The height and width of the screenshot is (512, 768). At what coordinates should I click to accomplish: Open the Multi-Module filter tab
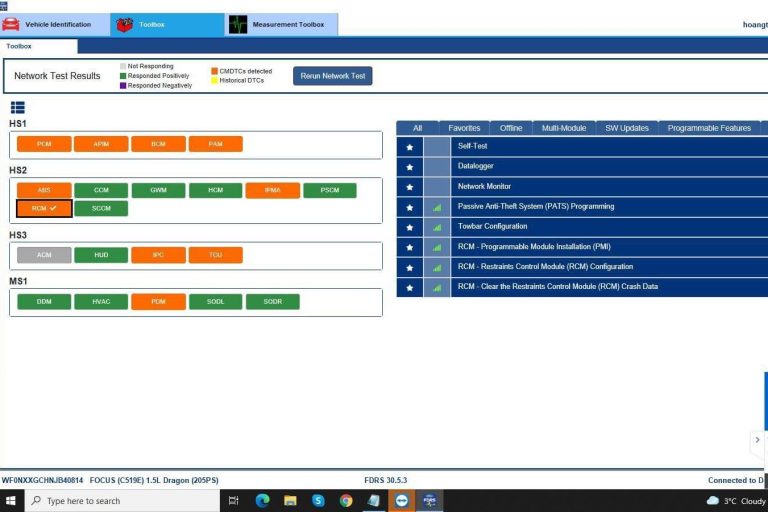tap(564, 128)
